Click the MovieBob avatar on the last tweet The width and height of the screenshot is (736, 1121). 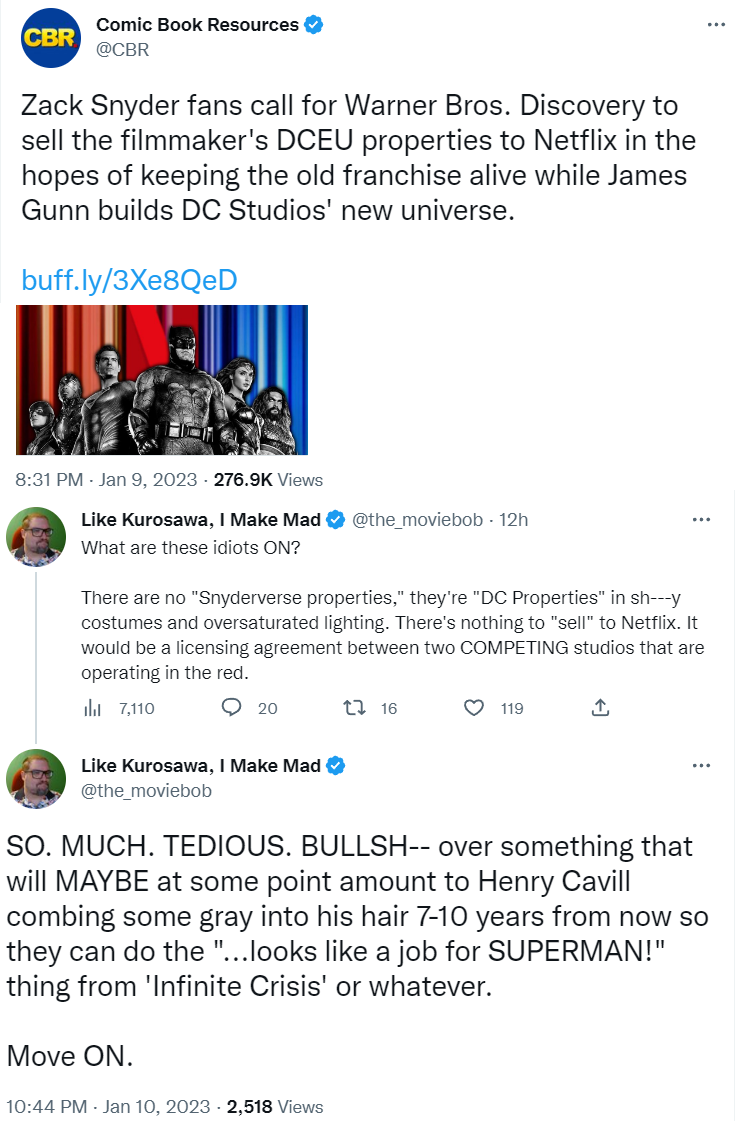pyautogui.click(x=37, y=776)
